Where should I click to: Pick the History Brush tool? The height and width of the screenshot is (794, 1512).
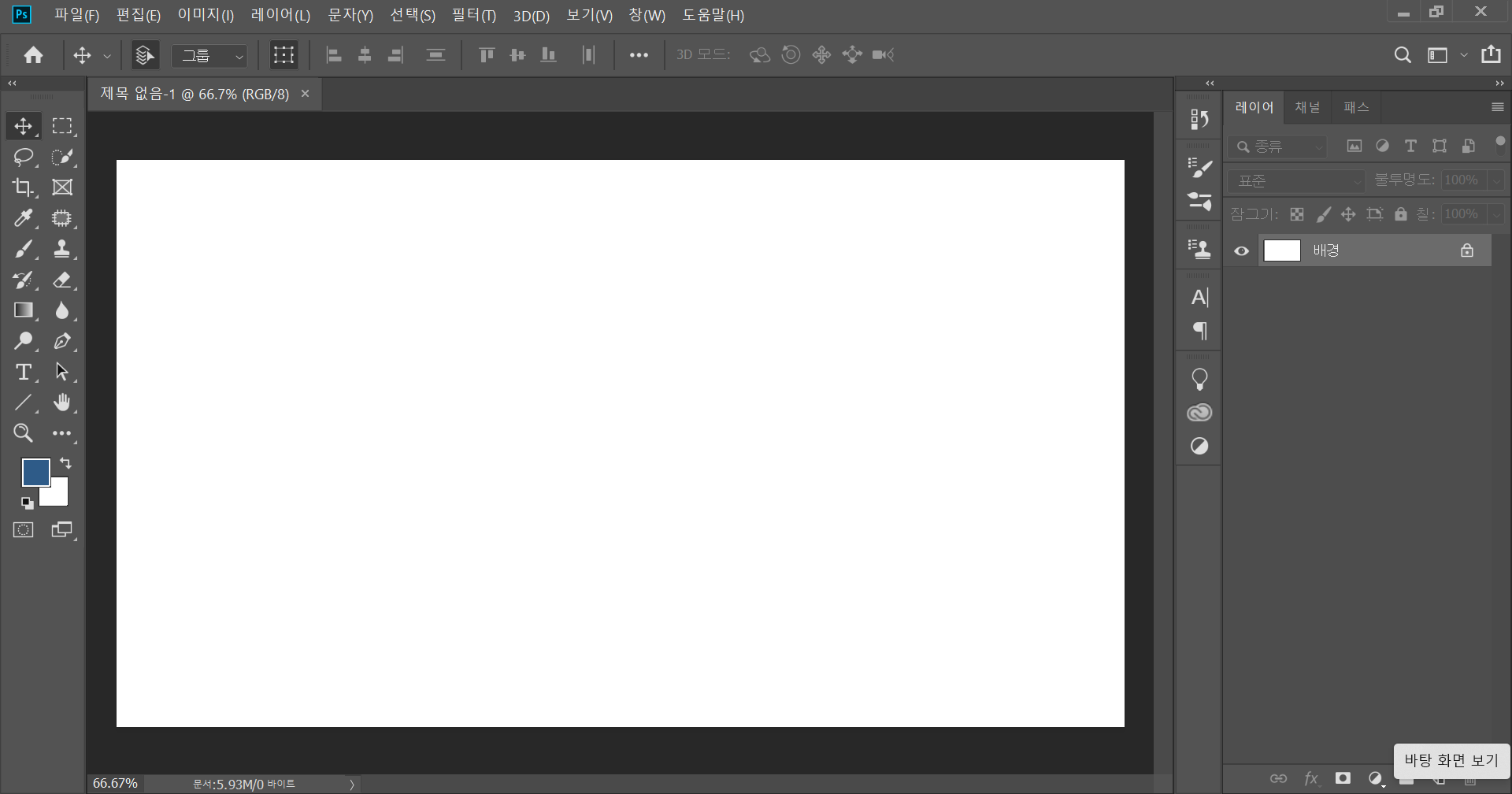[x=23, y=280]
